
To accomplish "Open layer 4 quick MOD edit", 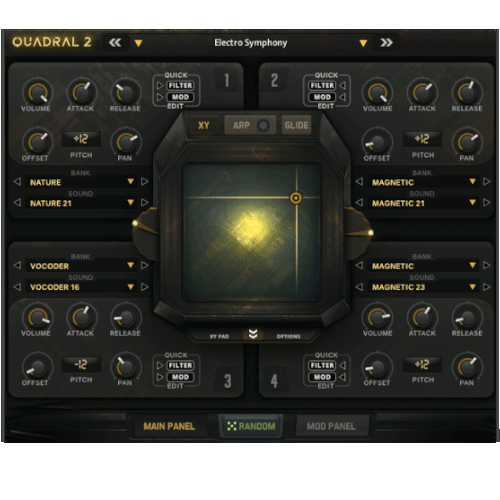I will click(322, 377).
